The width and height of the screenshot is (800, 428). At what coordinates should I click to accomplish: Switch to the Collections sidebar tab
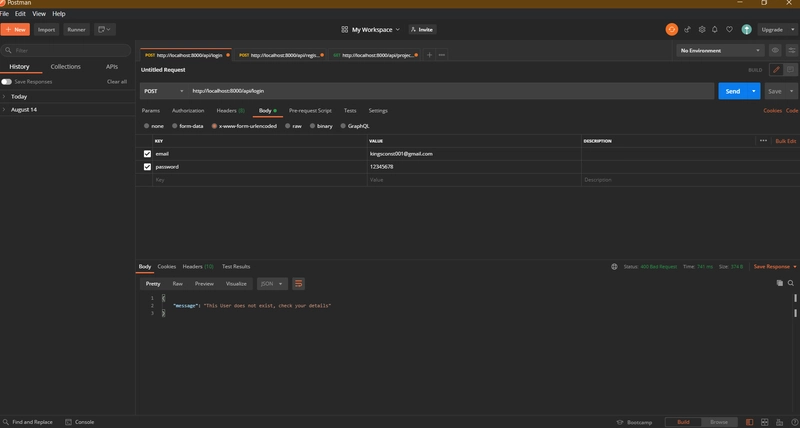tap(65, 67)
